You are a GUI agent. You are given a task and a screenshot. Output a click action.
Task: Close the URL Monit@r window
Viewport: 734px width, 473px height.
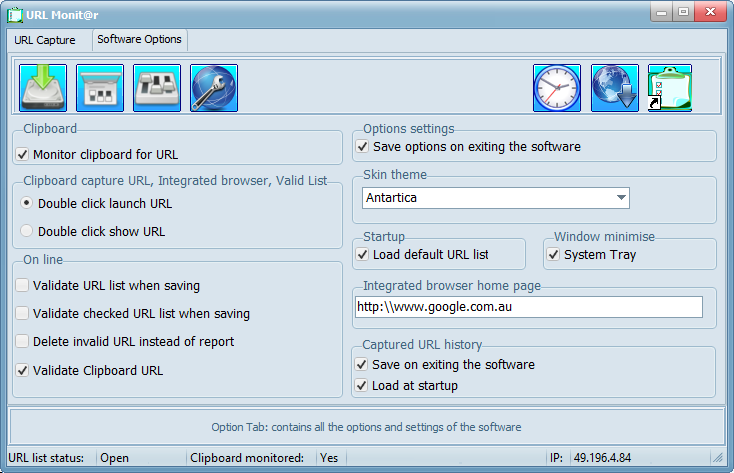pos(710,12)
